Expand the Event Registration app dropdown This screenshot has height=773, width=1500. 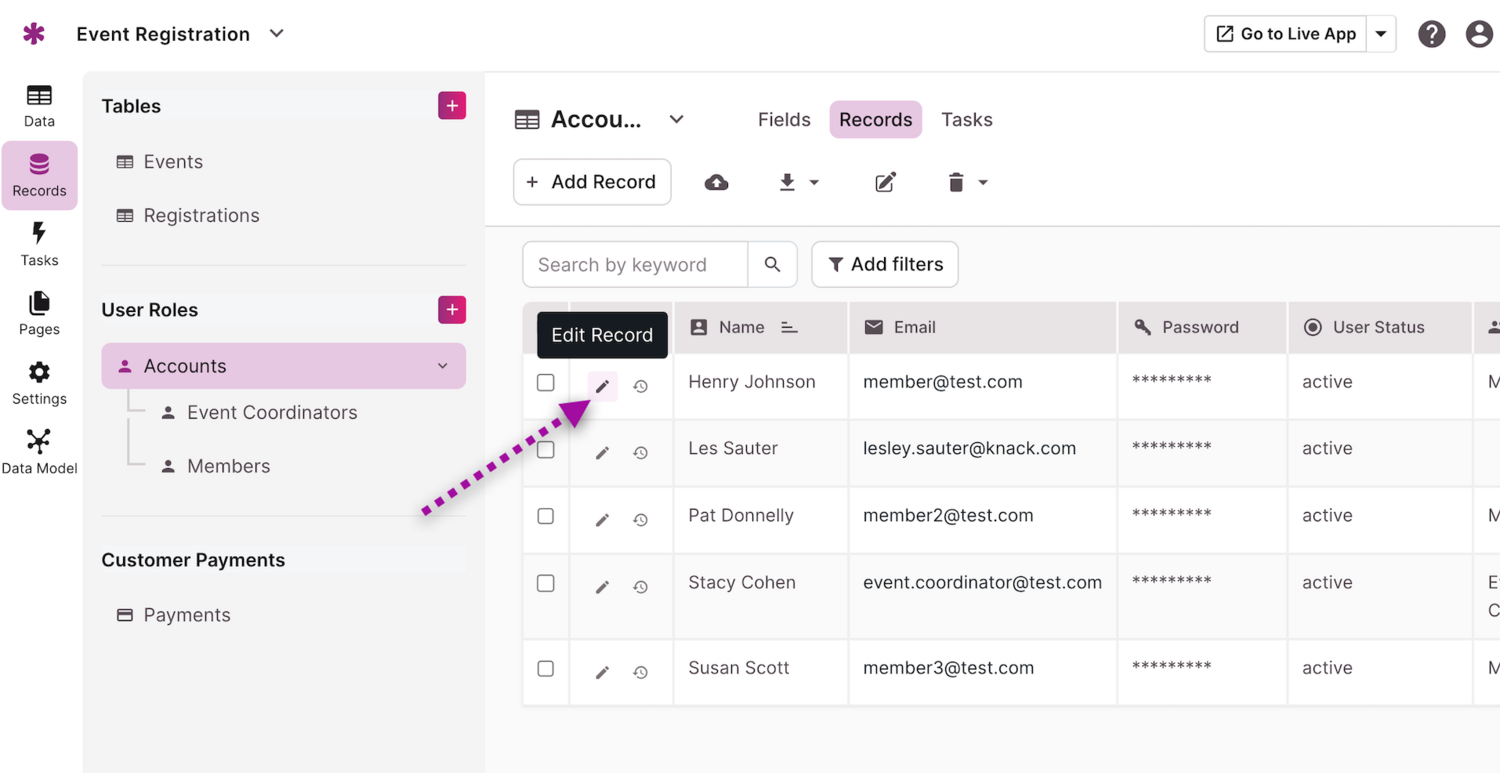pyautogui.click(x=277, y=34)
